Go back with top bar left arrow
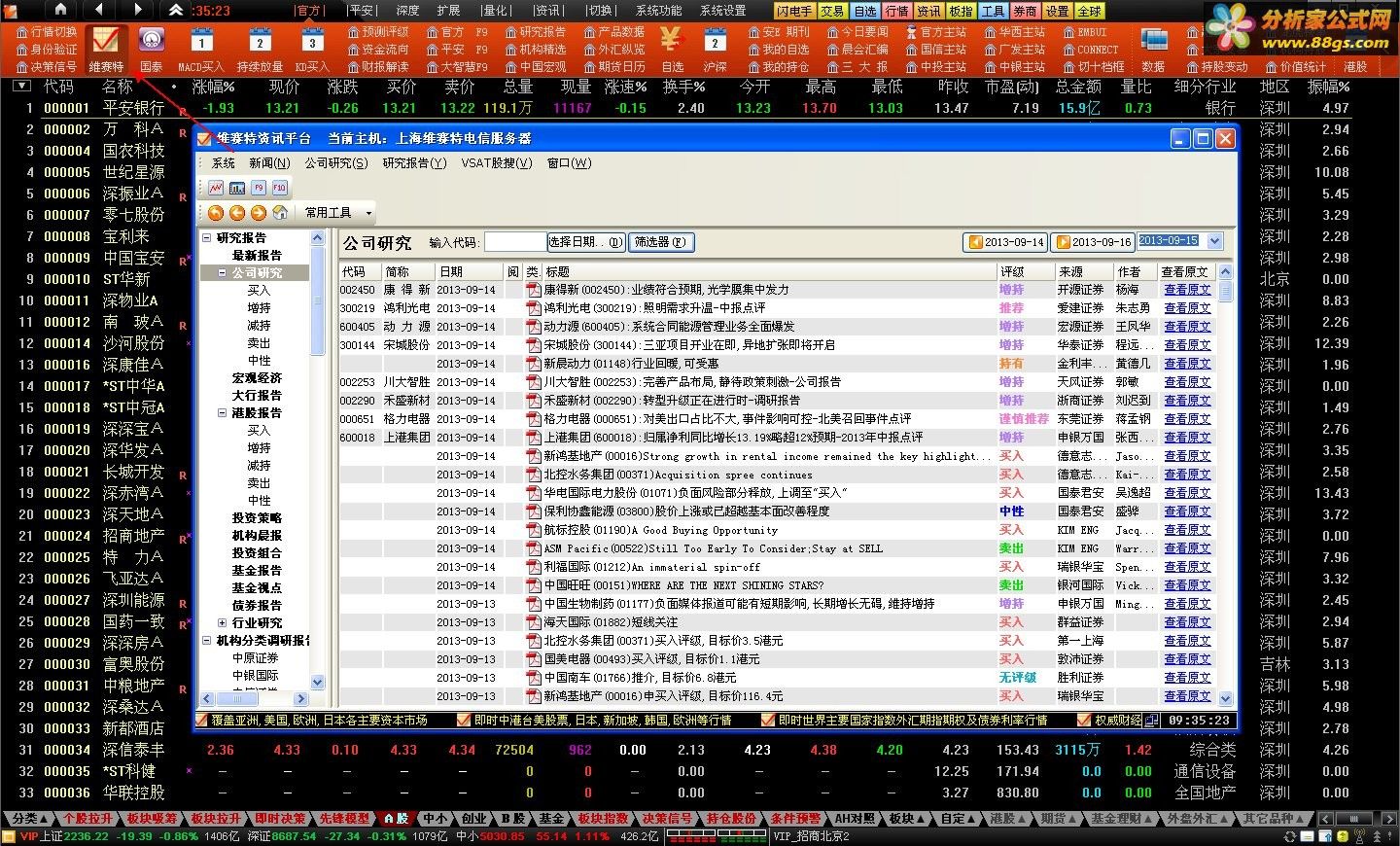The image size is (1400, 846). [x=100, y=10]
